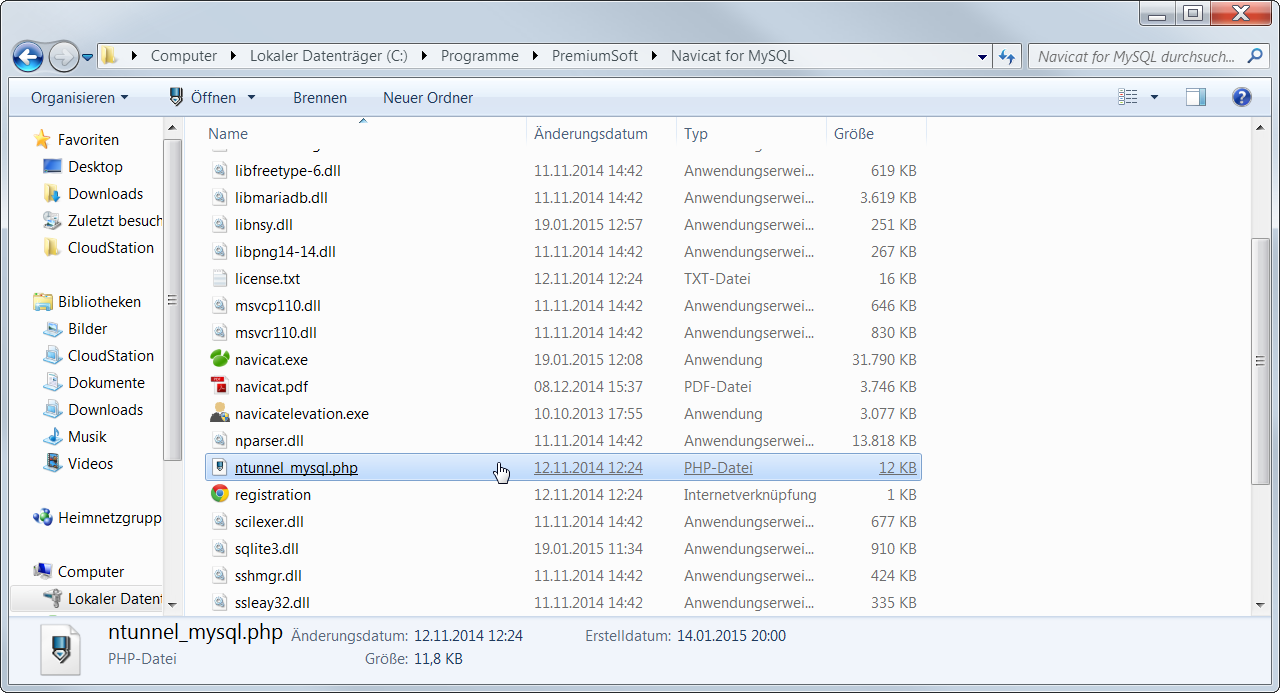Click the sqlite3.dll file icon
1280x693 pixels.
pos(220,548)
